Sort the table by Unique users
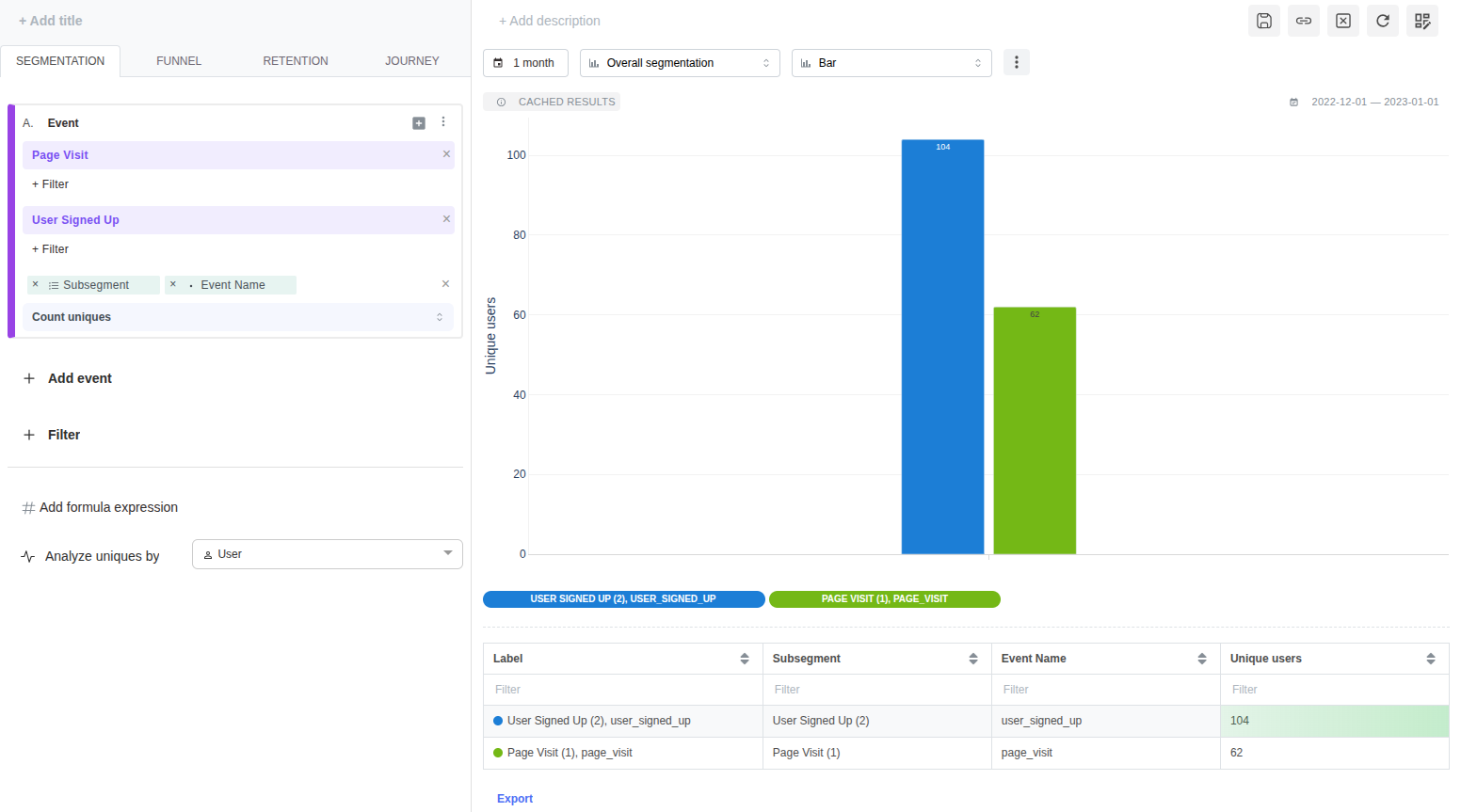Image resolution: width=1461 pixels, height=812 pixels. [1430, 659]
